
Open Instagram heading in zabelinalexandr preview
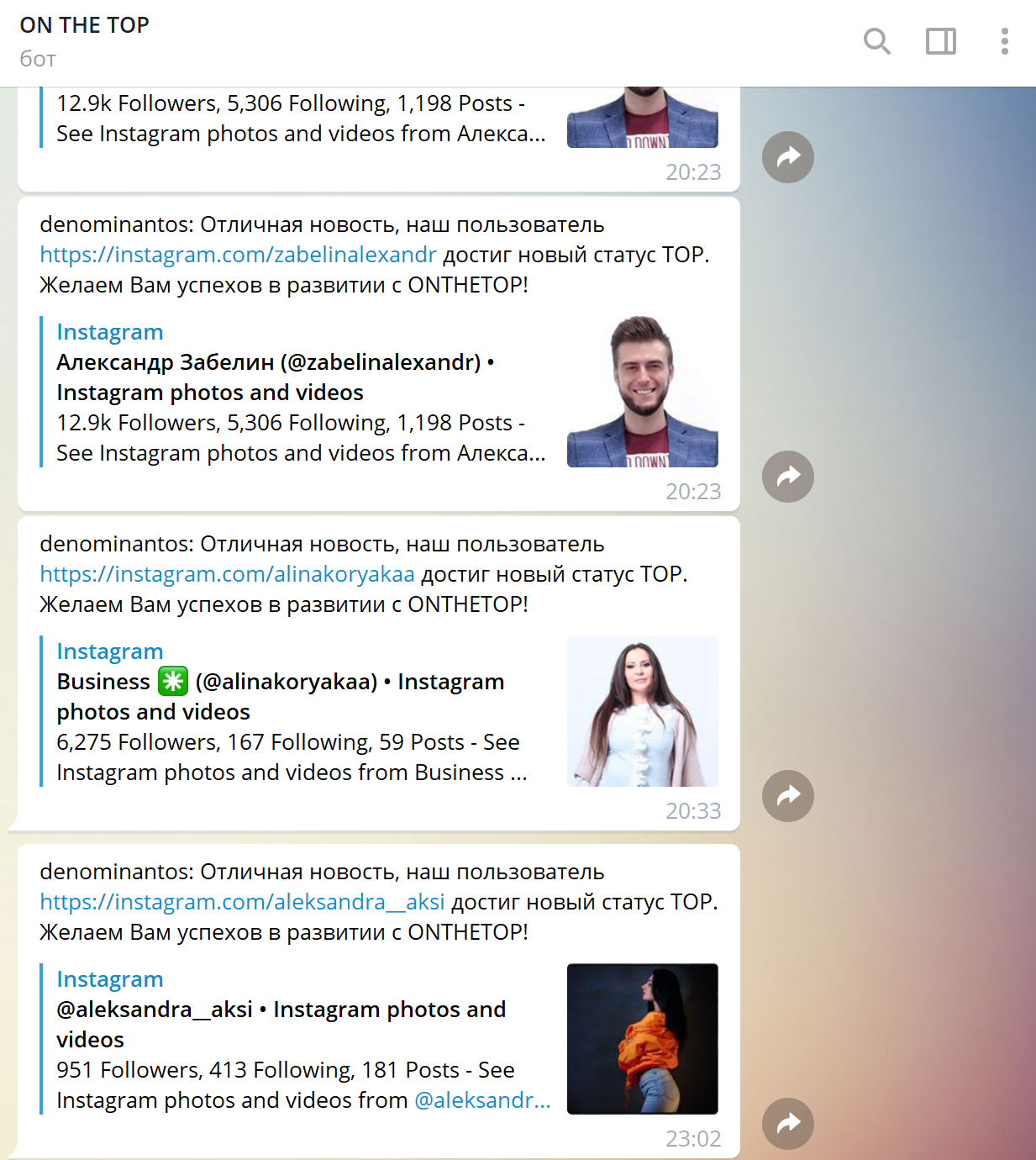coord(110,332)
